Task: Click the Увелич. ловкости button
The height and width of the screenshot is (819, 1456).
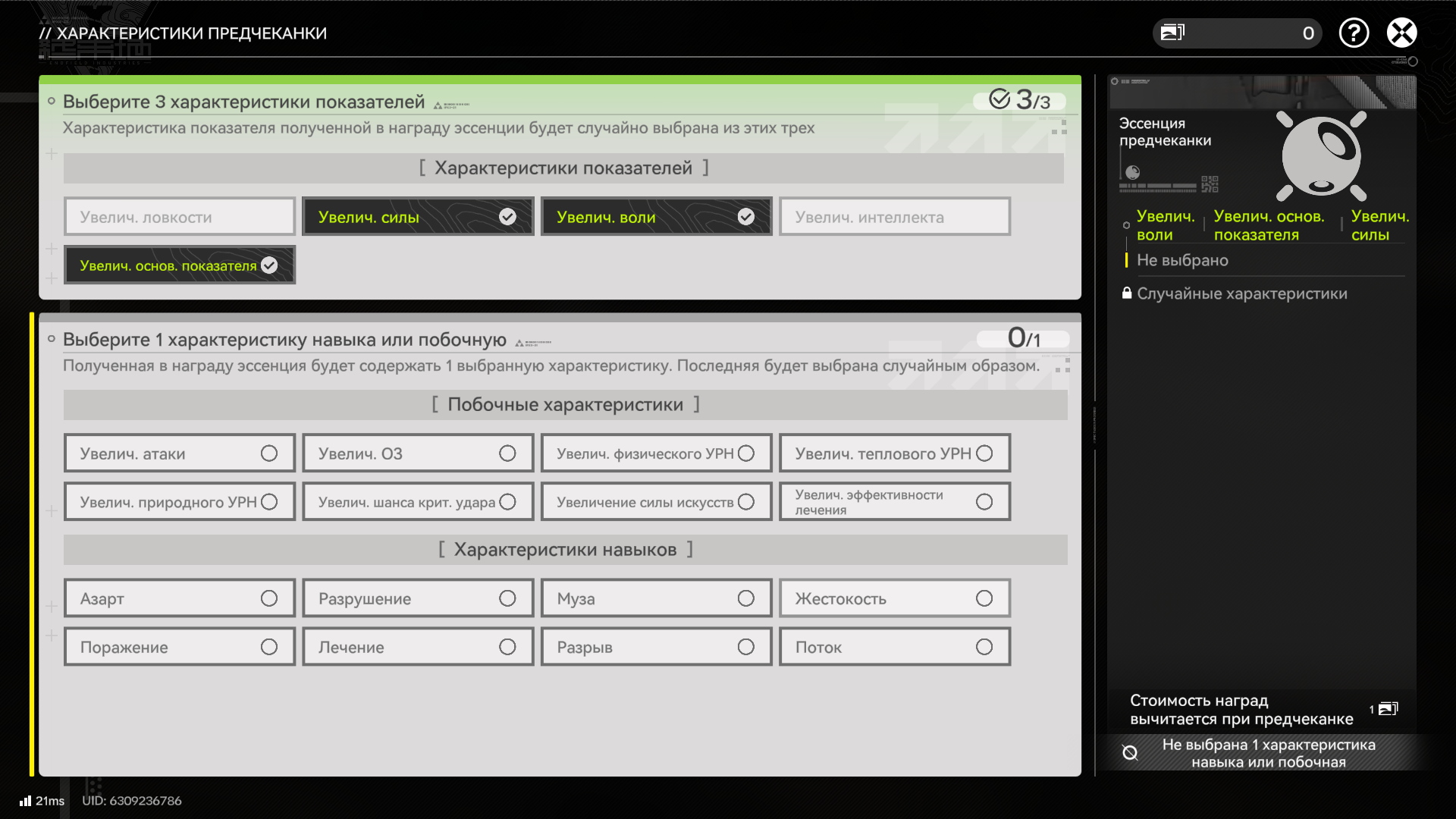Action: [x=180, y=217]
